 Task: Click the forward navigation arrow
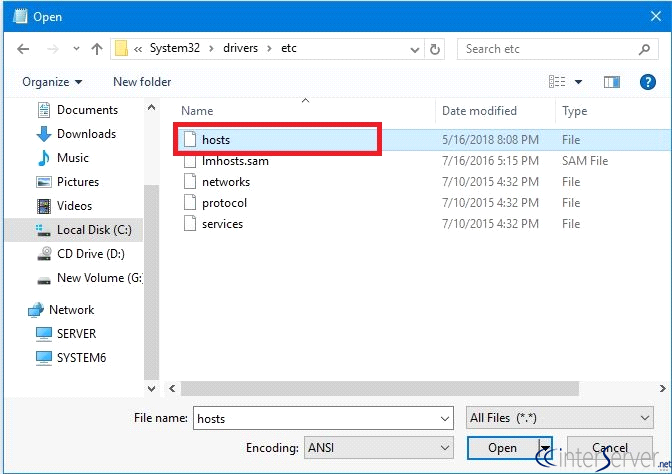coord(53,49)
